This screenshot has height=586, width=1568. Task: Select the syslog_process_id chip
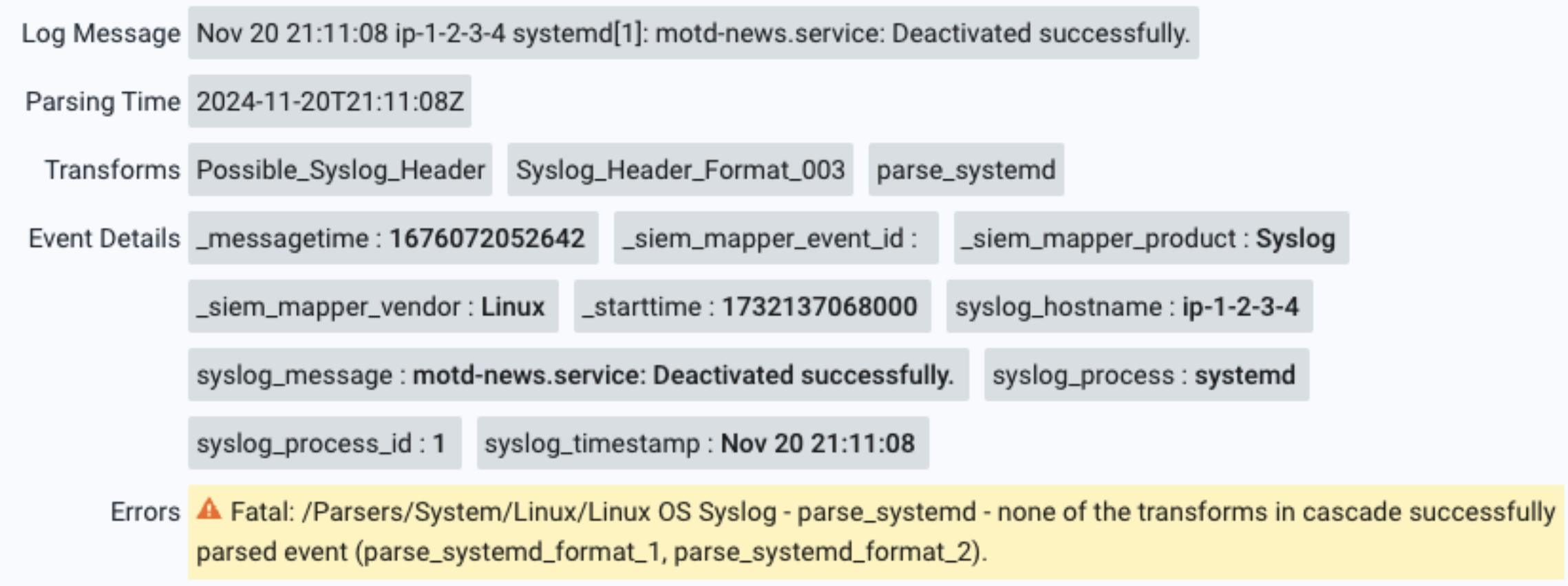click(x=324, y=444)
